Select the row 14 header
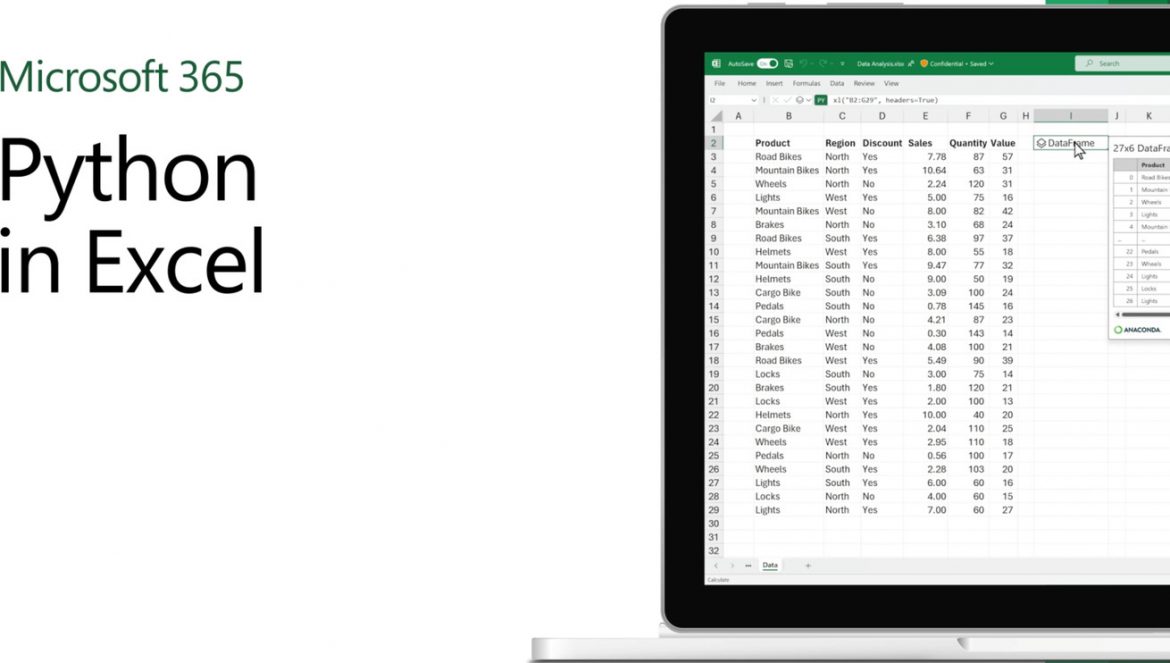 [x=714, y=307]
